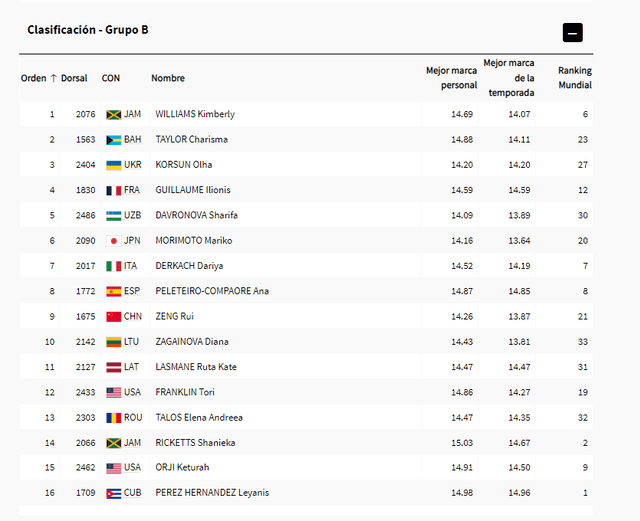The image size is (640, 521).
Task: Click the Jamaica flag beside WILLIAMS Kimberly
Action: (113, 114)
